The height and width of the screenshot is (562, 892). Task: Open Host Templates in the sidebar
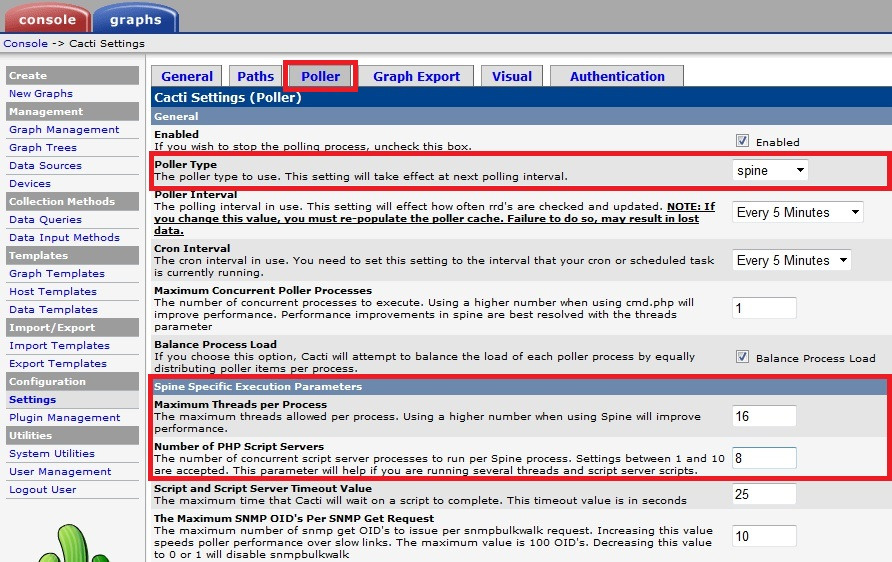click(53, 292)
